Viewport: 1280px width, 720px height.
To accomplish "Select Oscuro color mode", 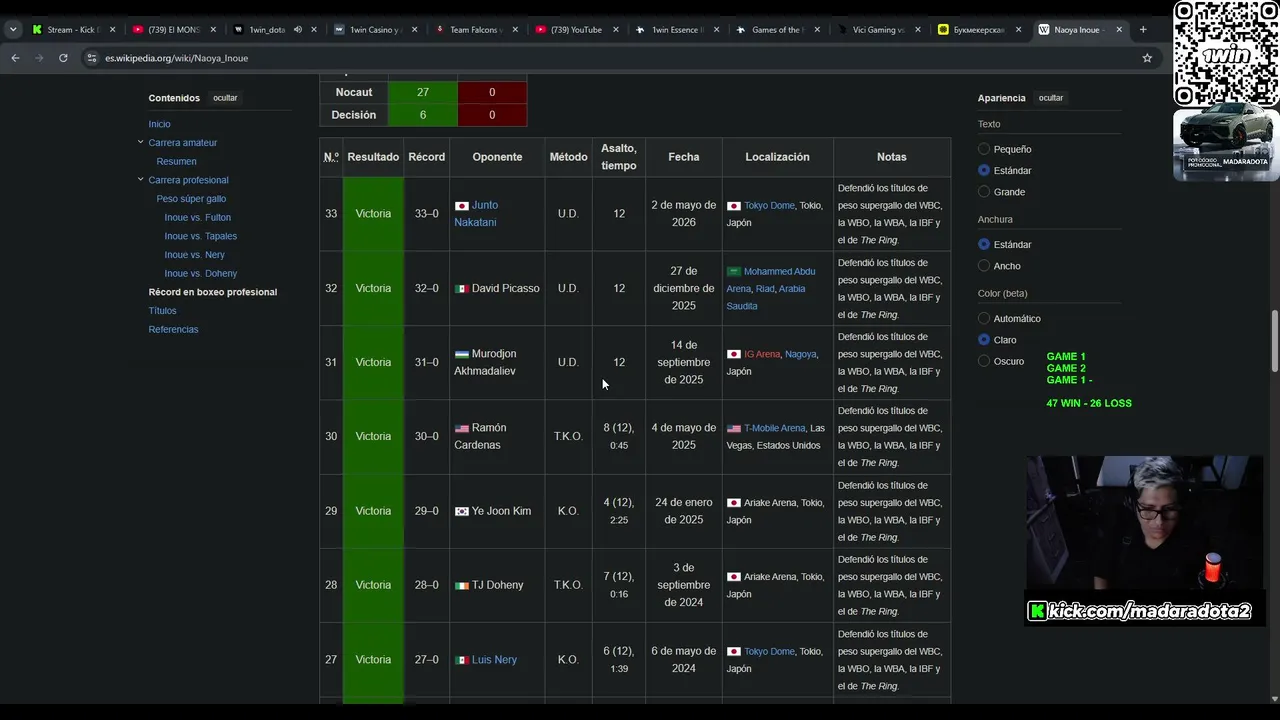I will [x=984, y=361].
